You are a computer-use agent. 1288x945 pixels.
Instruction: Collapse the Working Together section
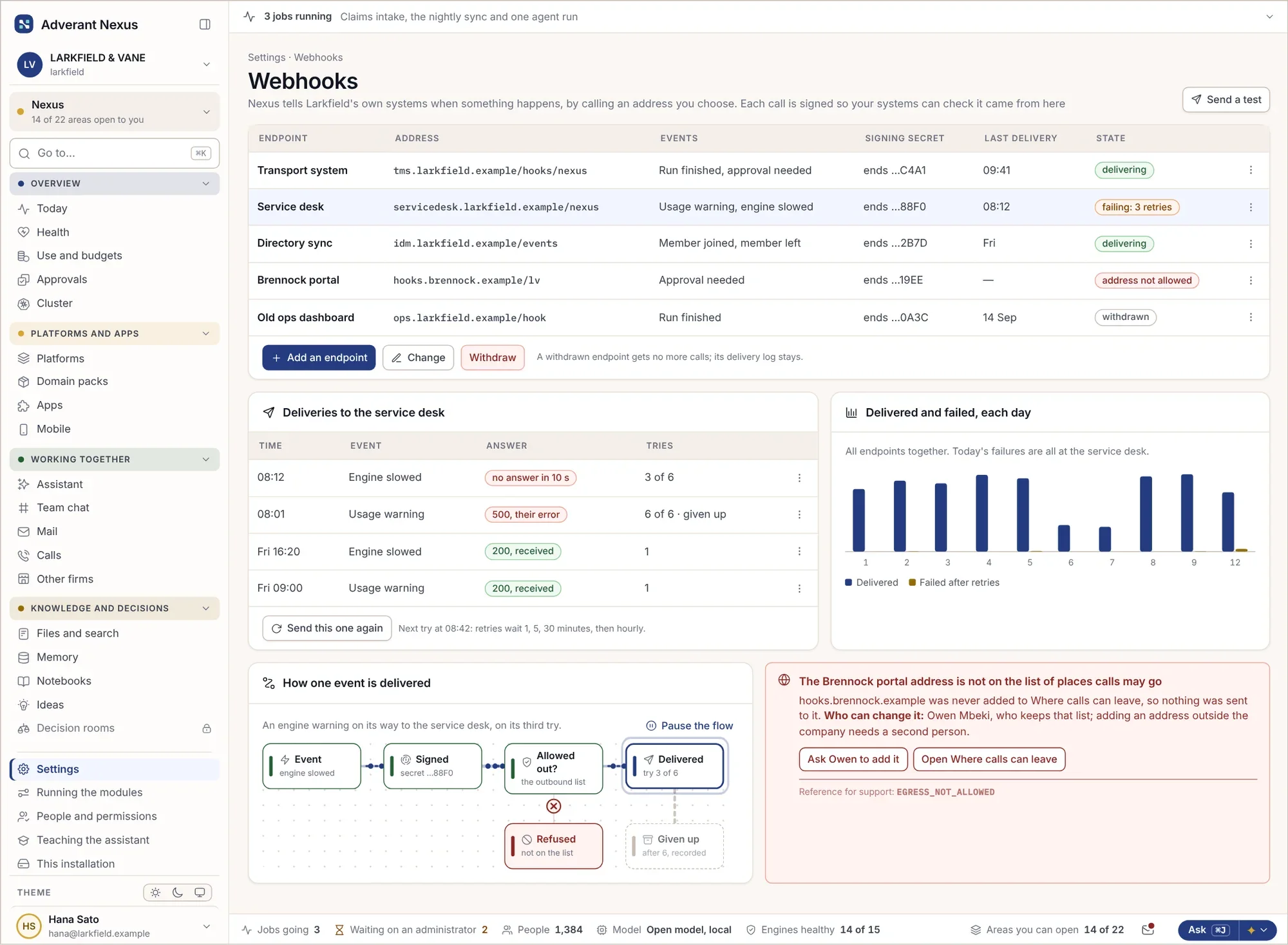(115, 459)
